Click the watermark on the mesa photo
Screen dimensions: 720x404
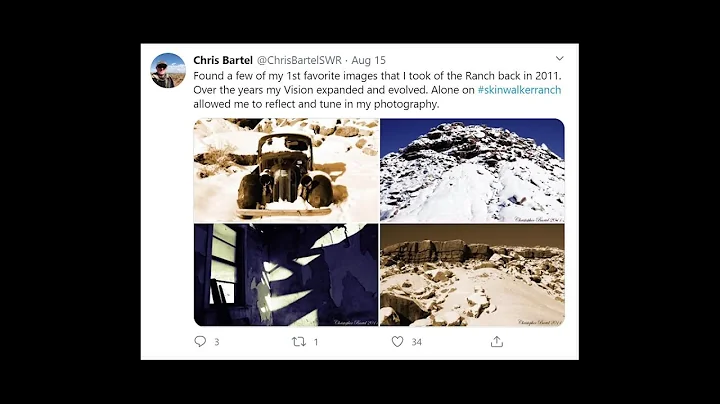[540, 322]
